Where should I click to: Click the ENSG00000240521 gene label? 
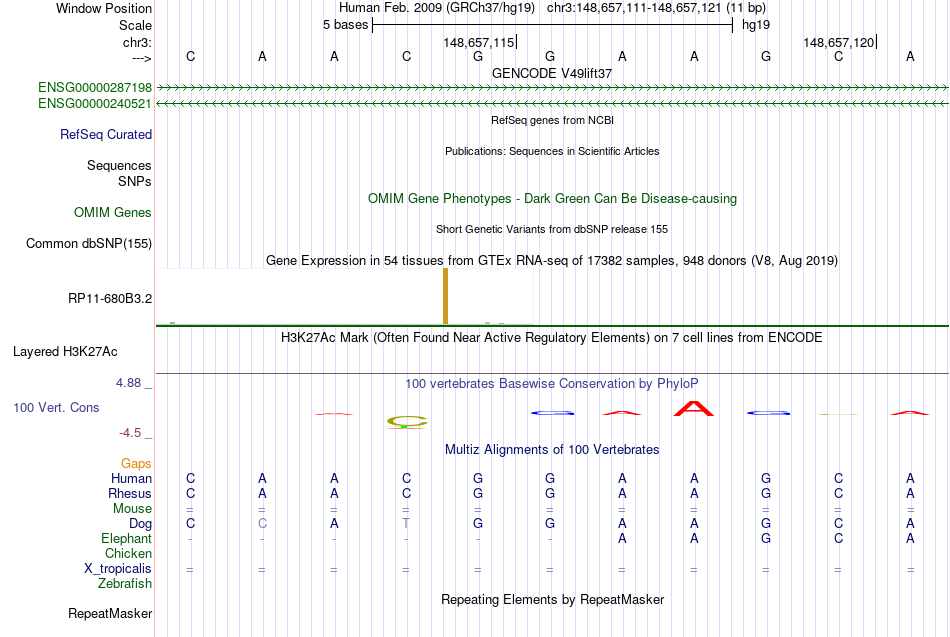(95, 104)
